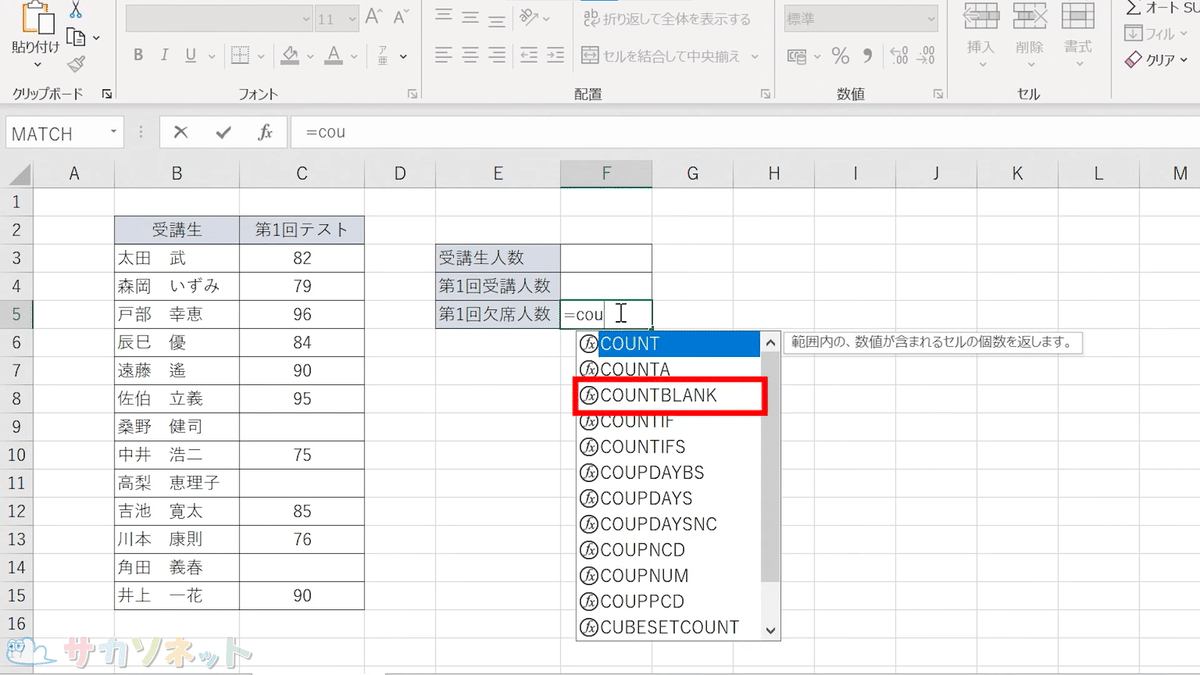Click the increase decimal places icon
The width and height of the screenshot is (1200, 675).
click(x=899, y=56)
